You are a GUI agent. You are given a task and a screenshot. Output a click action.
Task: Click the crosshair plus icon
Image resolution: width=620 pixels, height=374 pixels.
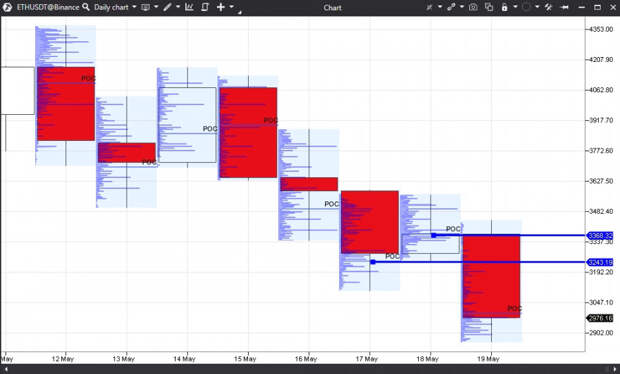221,7
